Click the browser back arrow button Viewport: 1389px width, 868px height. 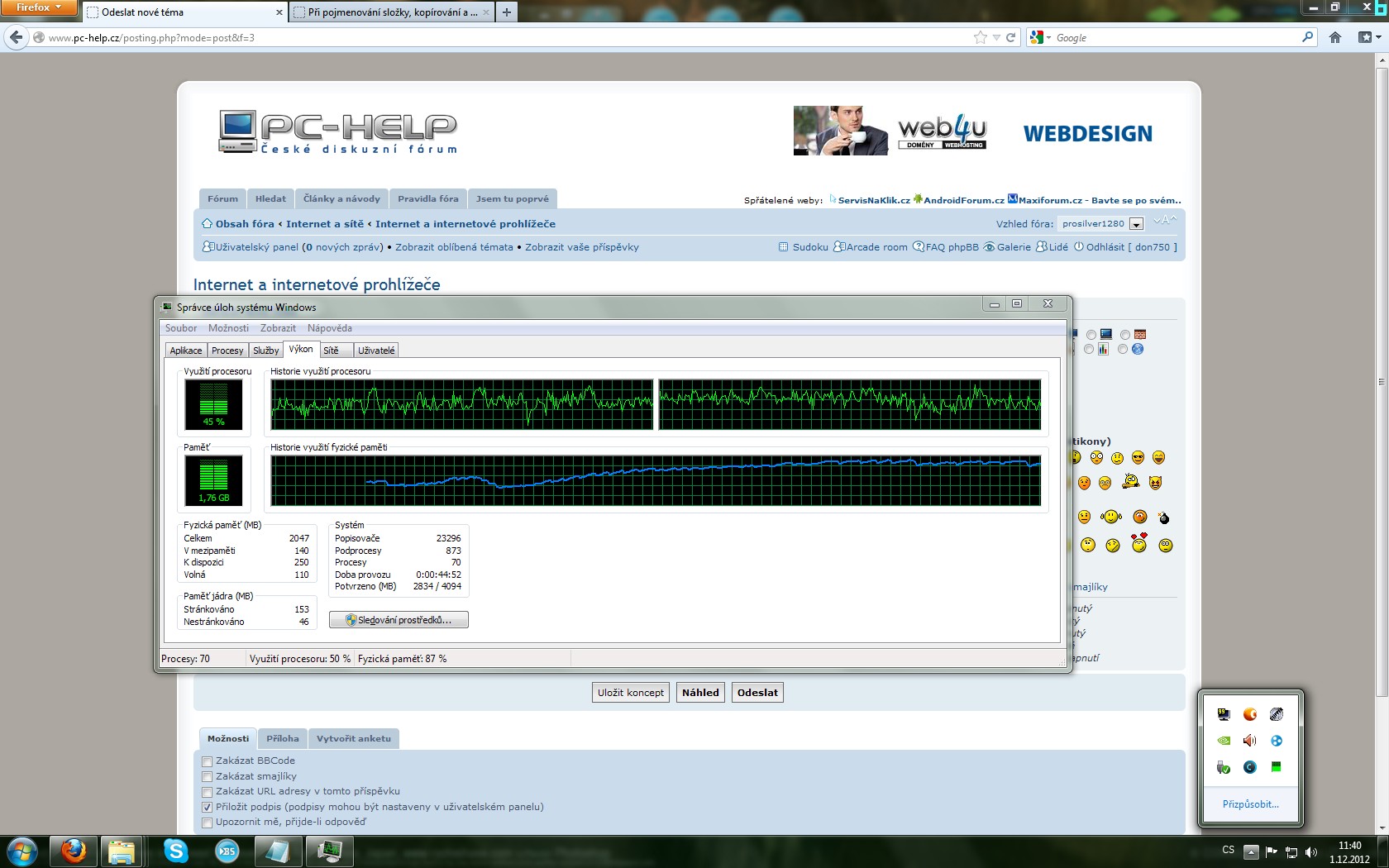pyautogui.click(x=17, y=37)
